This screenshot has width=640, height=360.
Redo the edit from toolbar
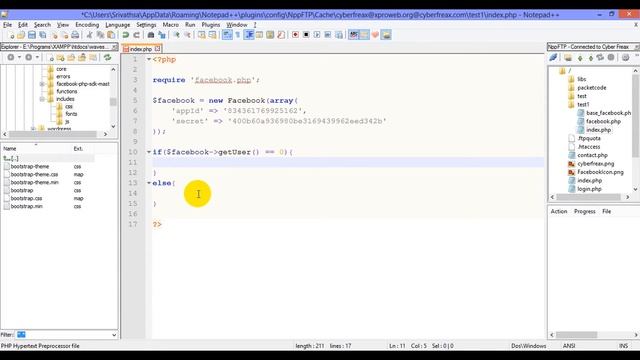[136, 35]
